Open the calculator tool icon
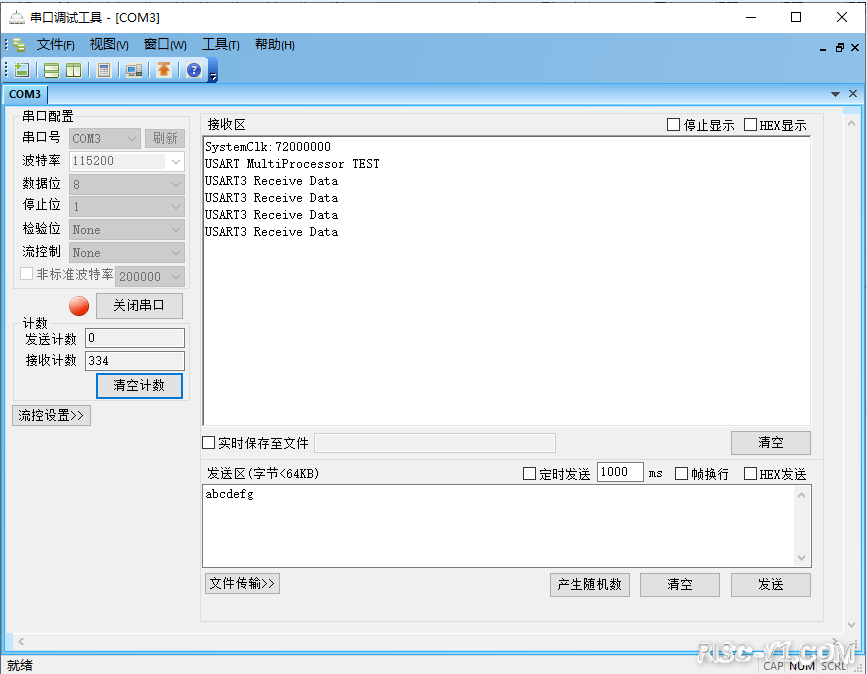This screenshot has width=867, height=674. coord(103,70)
